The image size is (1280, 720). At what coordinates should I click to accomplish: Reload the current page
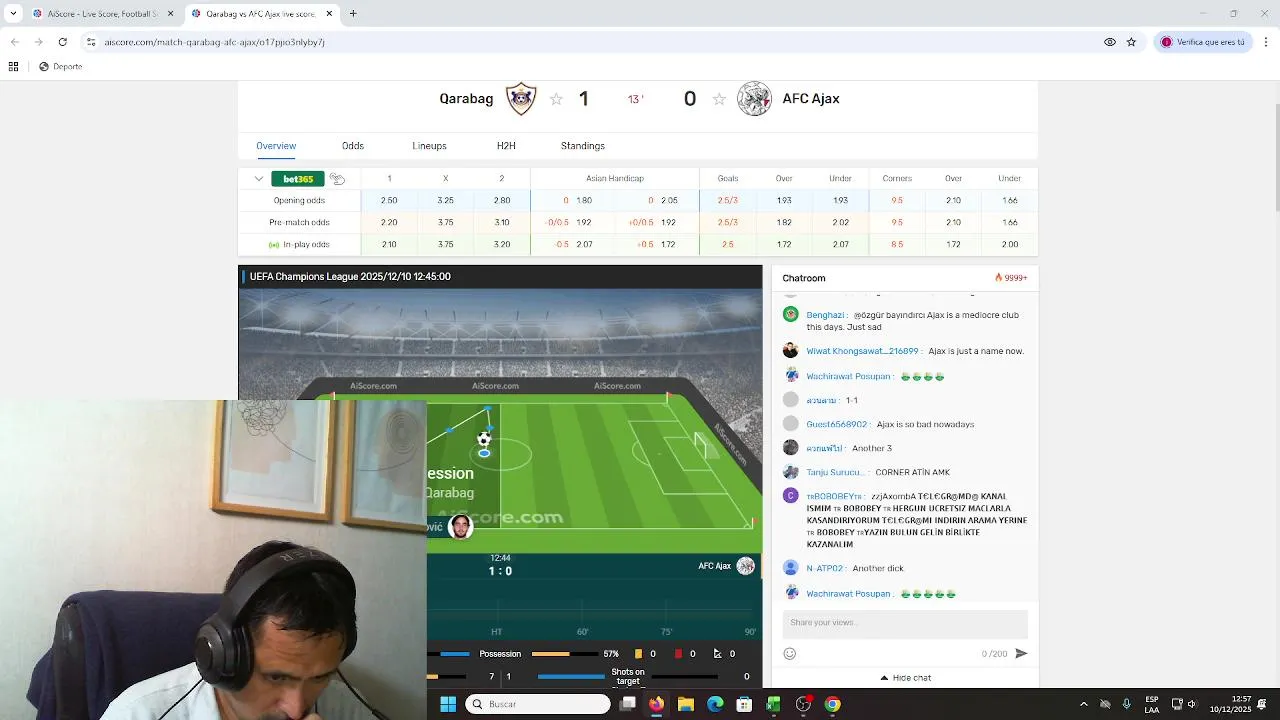click(x=62, y=42)
